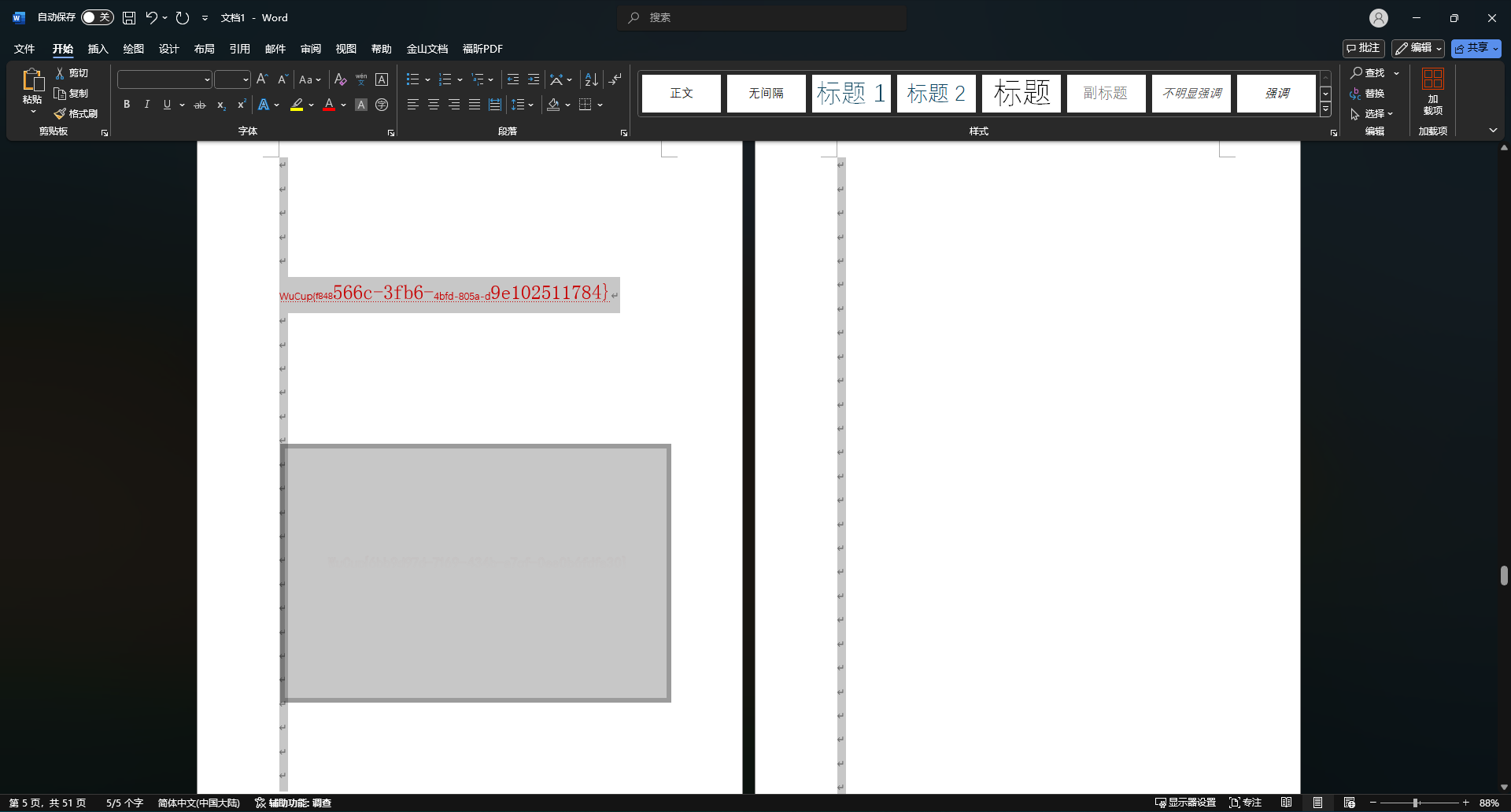Click the character shading icon
Viewport: 1511px width, 812px height.
[x=361, y=105]
